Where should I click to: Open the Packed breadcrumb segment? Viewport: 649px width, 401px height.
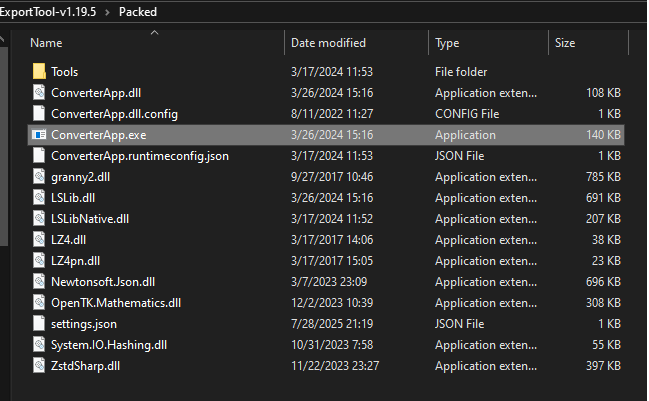[137, 12]
